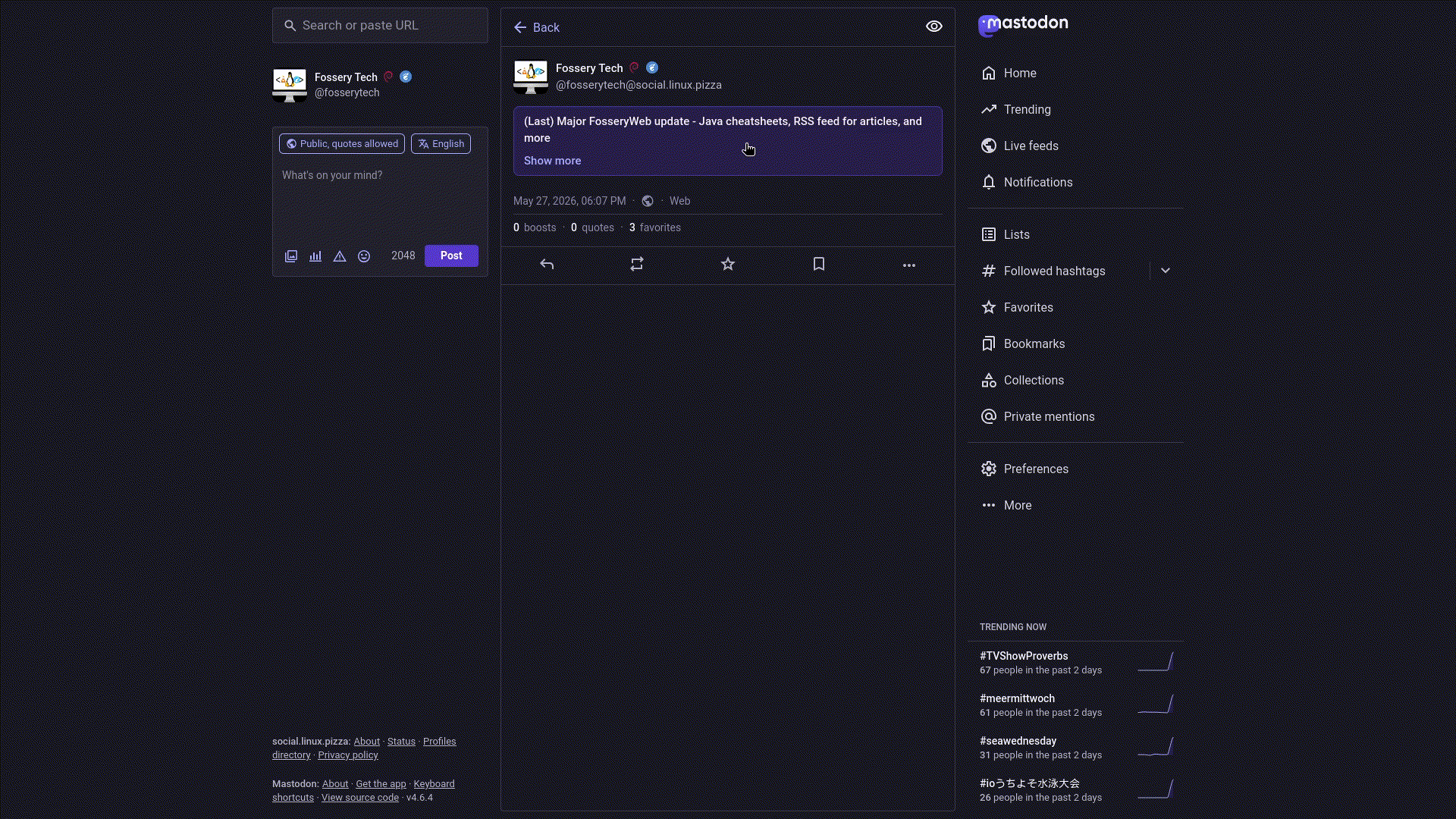Click your profile avatar above the composer
Screen dimensions: 1456x819
290,85
